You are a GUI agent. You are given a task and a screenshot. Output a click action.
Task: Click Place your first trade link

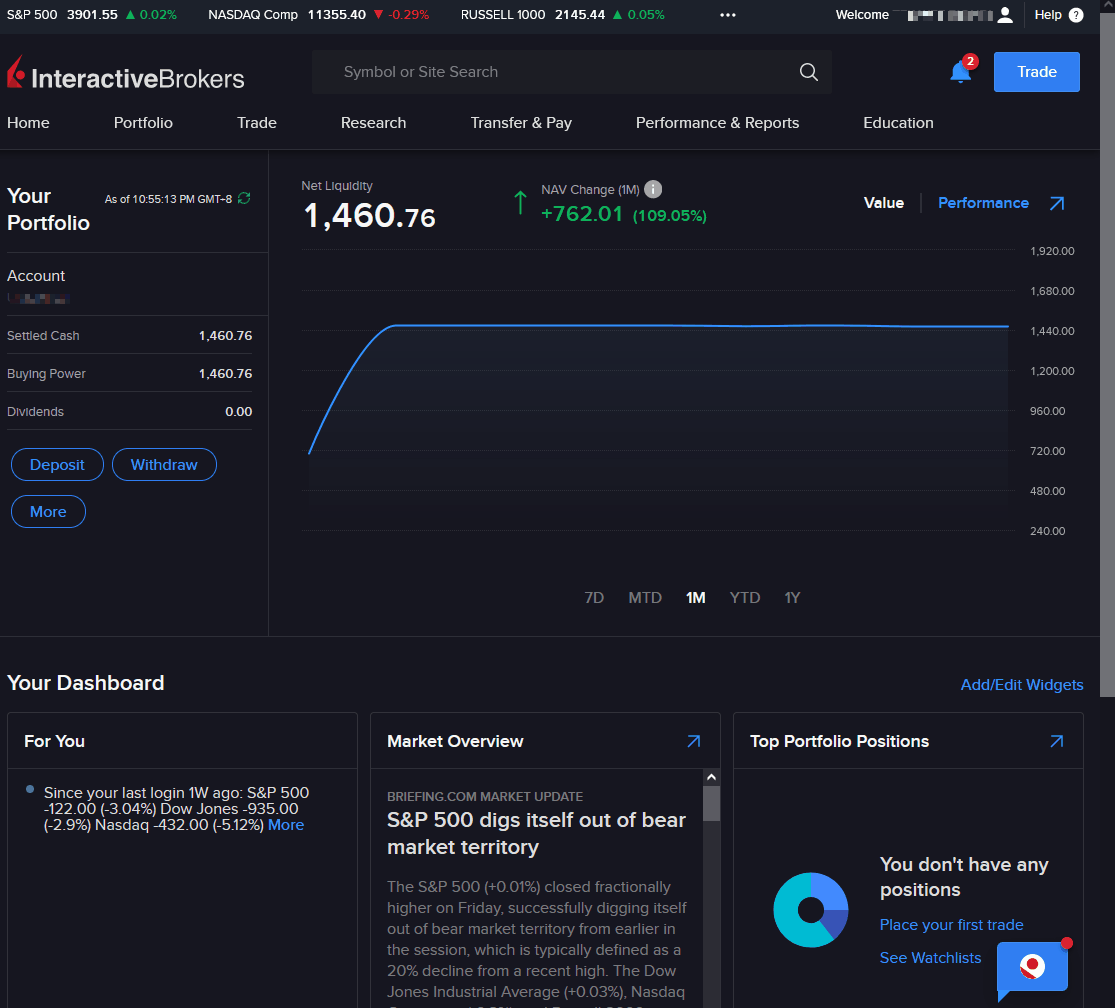click(x=951, y=925)
